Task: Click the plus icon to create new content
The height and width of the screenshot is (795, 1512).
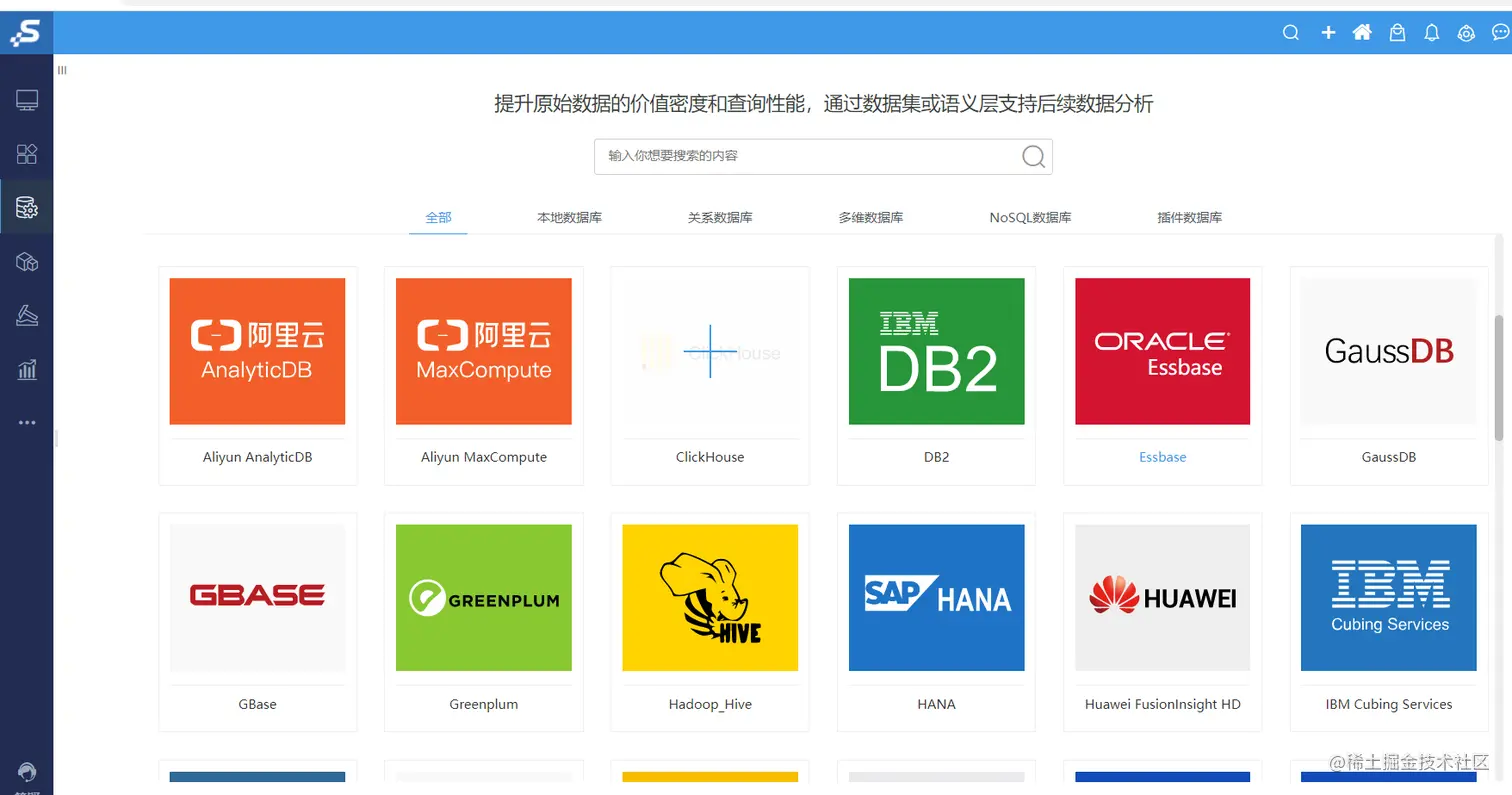Action: click(x=1327, y=32)
